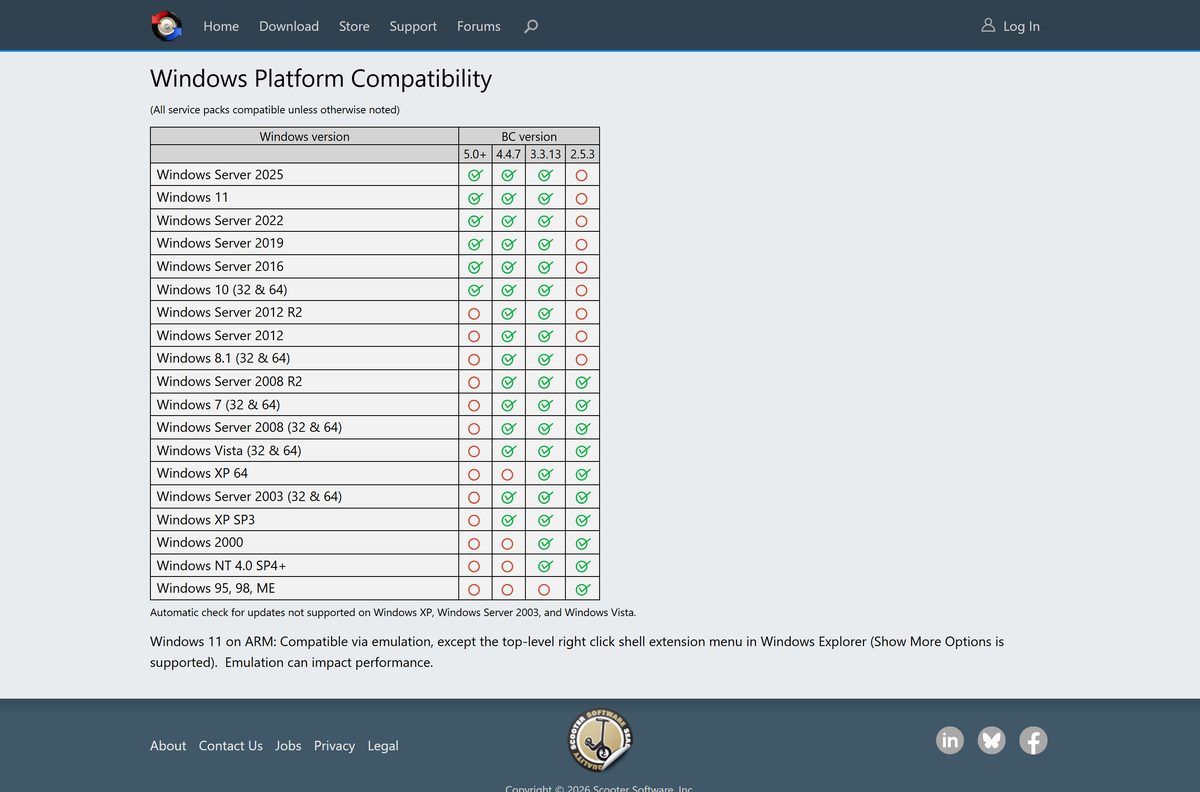Screen dimensions: 1200x792
Task: Click Windows Server 2016 circle under 2.5.3
Action: (x=581, y=267)
